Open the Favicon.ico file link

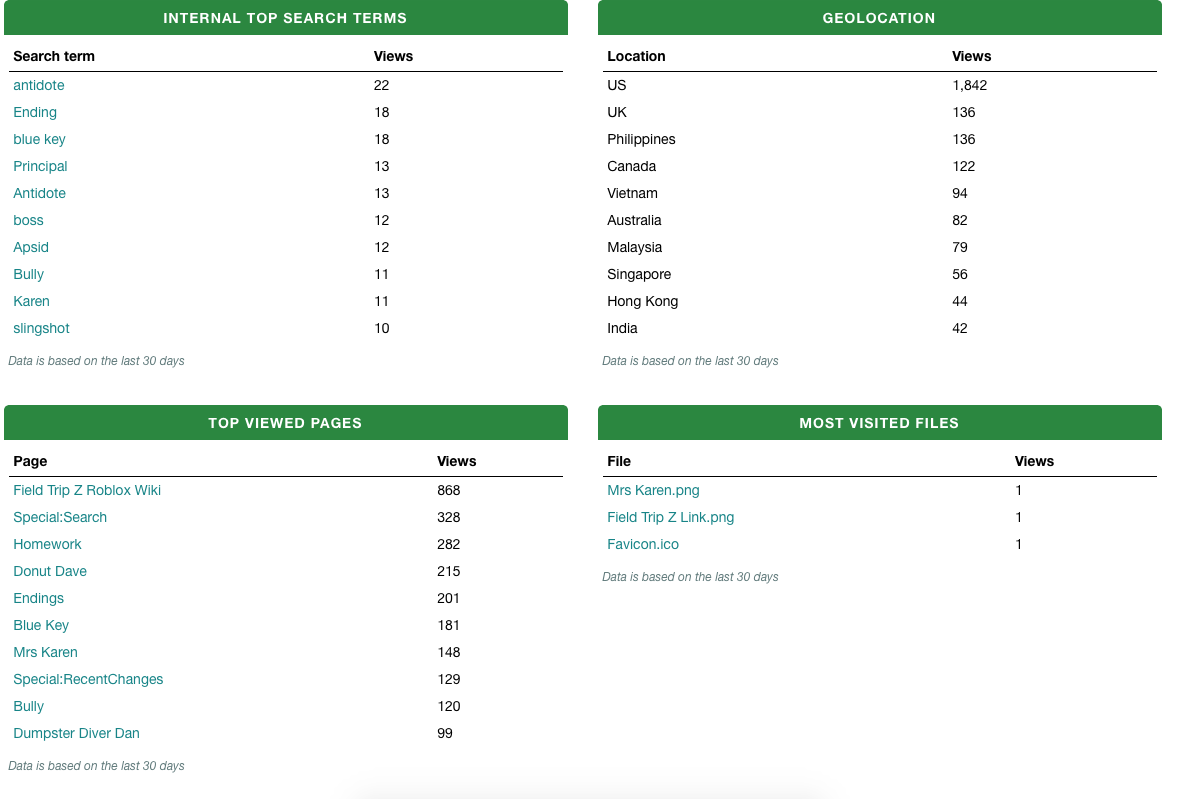coord(643,545)
